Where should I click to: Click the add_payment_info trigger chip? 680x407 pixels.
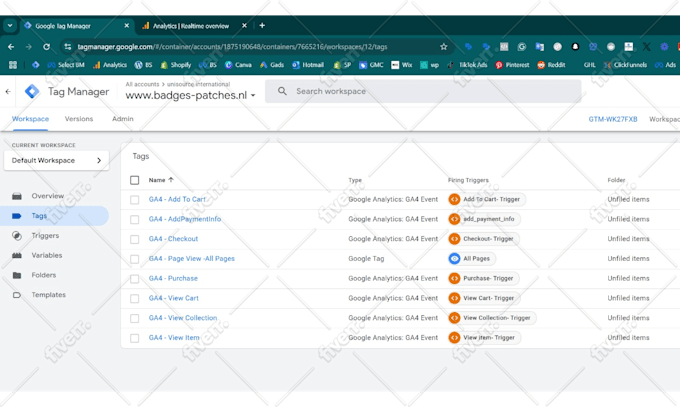pos(484,219)
